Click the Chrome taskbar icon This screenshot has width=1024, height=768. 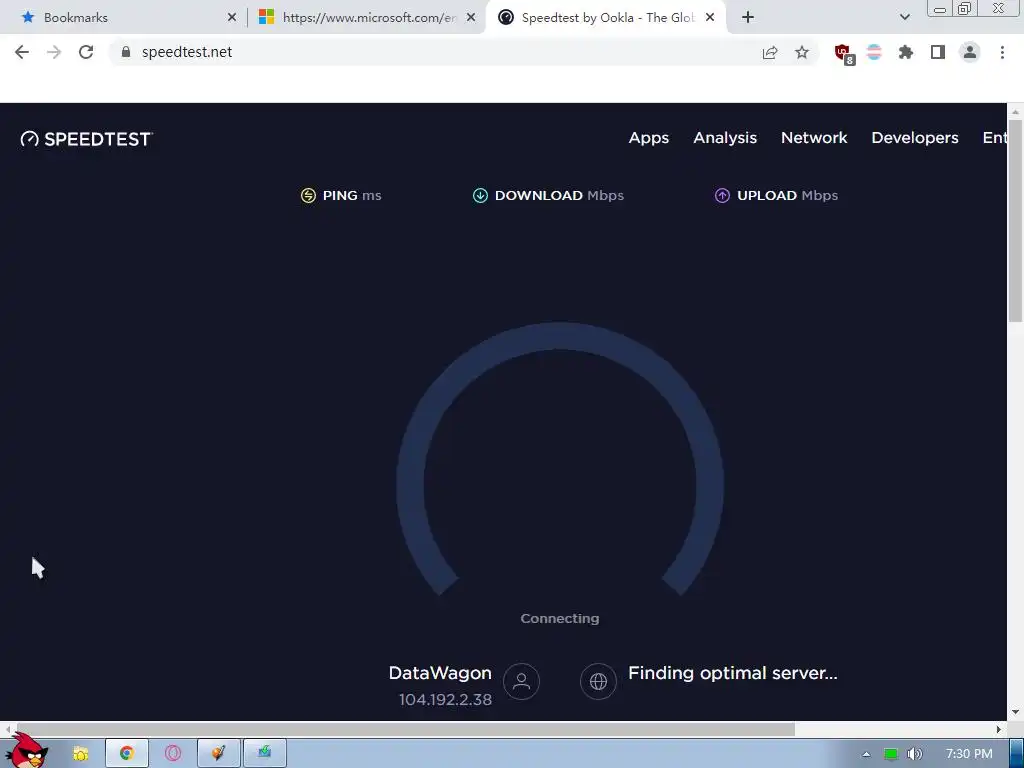[127, 754]
